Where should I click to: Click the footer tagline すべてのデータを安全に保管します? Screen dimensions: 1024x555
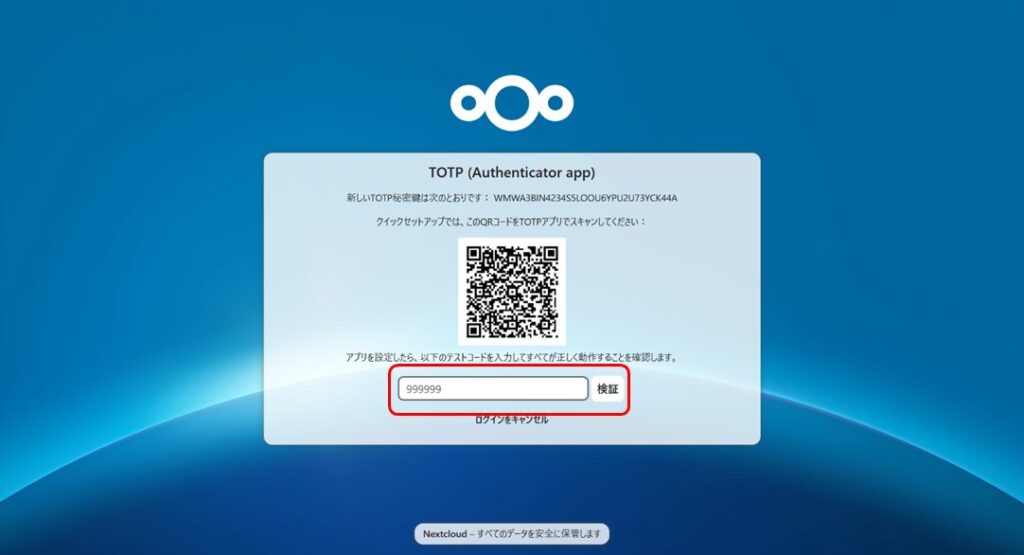point(539,533)
